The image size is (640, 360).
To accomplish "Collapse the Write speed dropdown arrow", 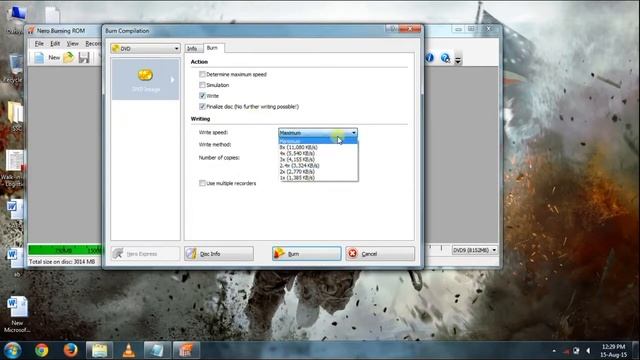I will point(353,133).
